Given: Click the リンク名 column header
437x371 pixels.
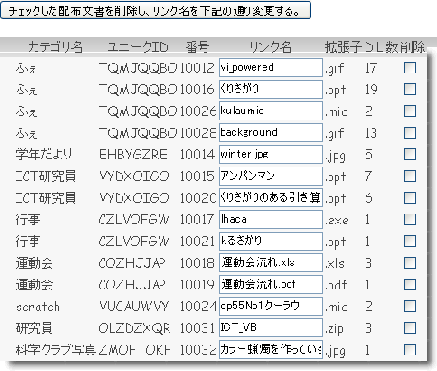Looking at the screenshot, I should coord(270,47).
